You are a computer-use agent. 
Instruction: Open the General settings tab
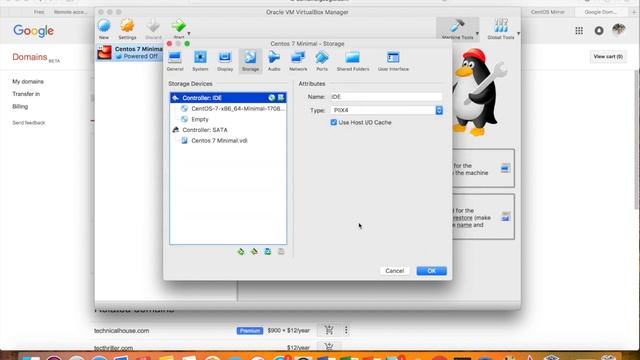coord(175,61)
